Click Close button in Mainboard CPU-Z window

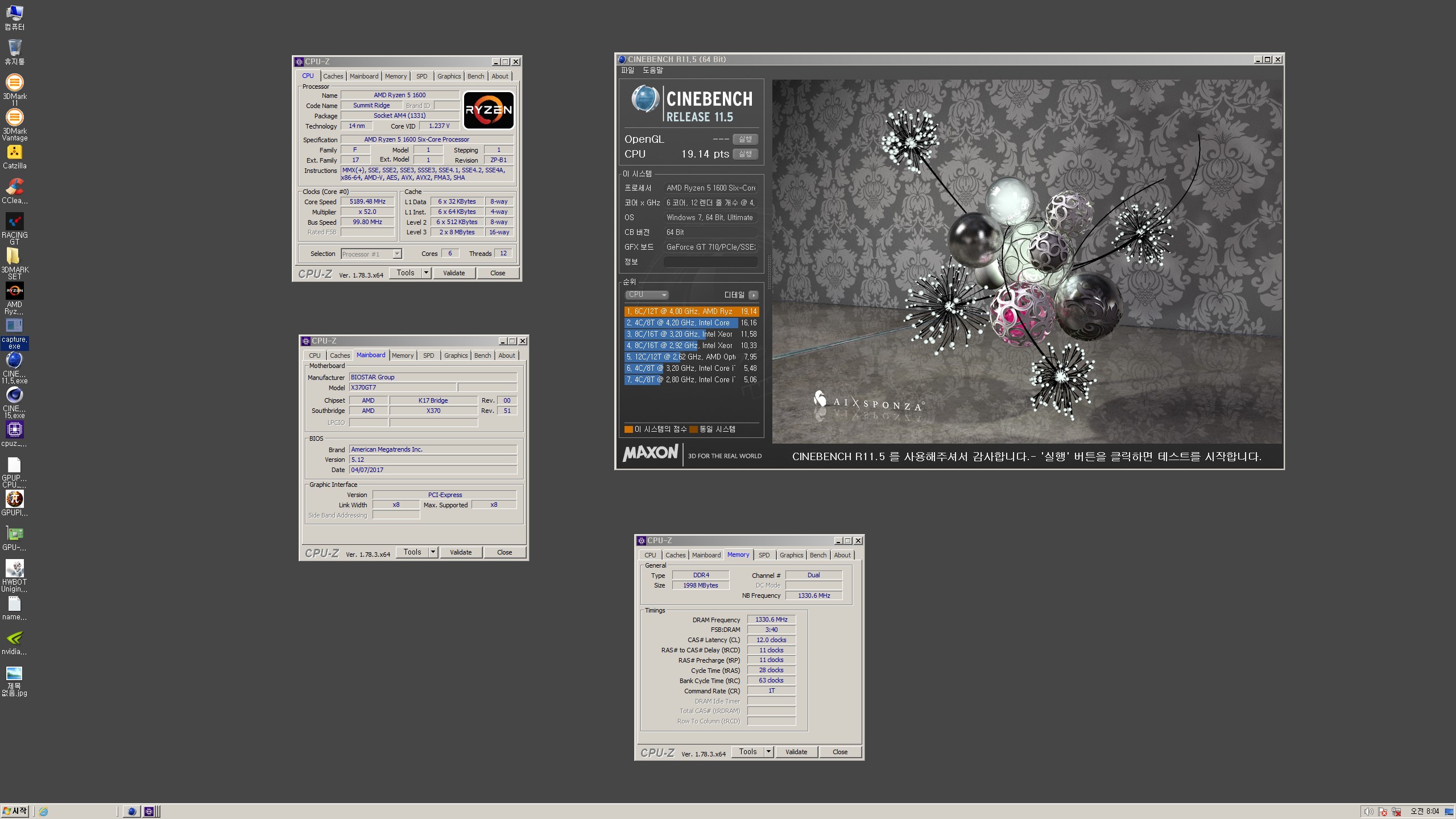point(504,552)
